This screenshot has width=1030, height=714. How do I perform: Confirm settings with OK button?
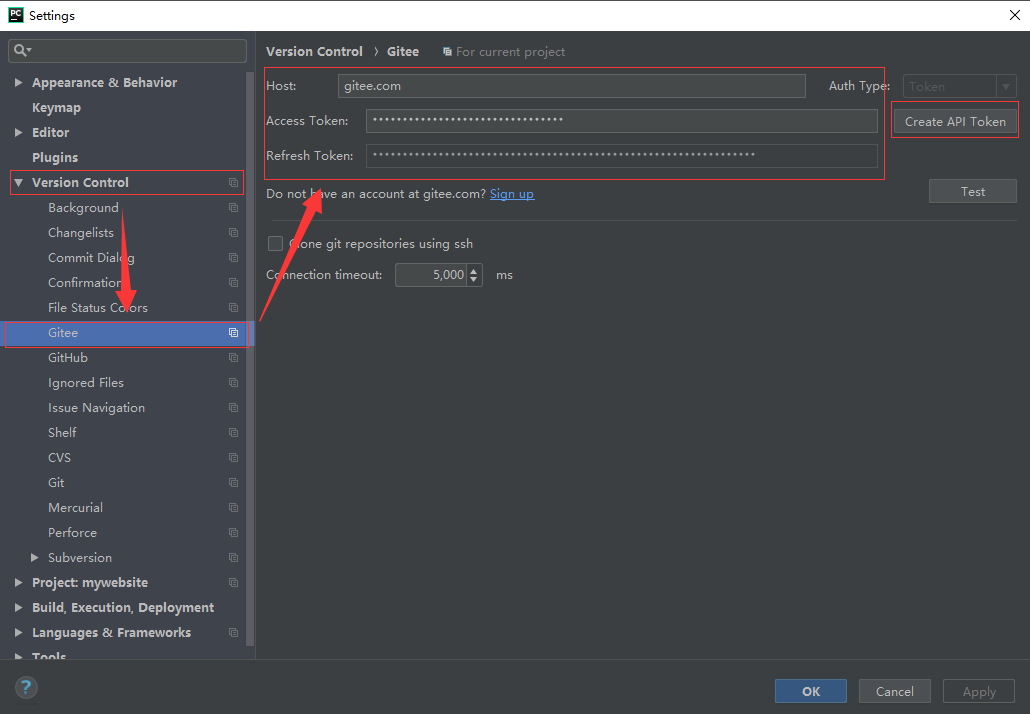pos(811,691)
